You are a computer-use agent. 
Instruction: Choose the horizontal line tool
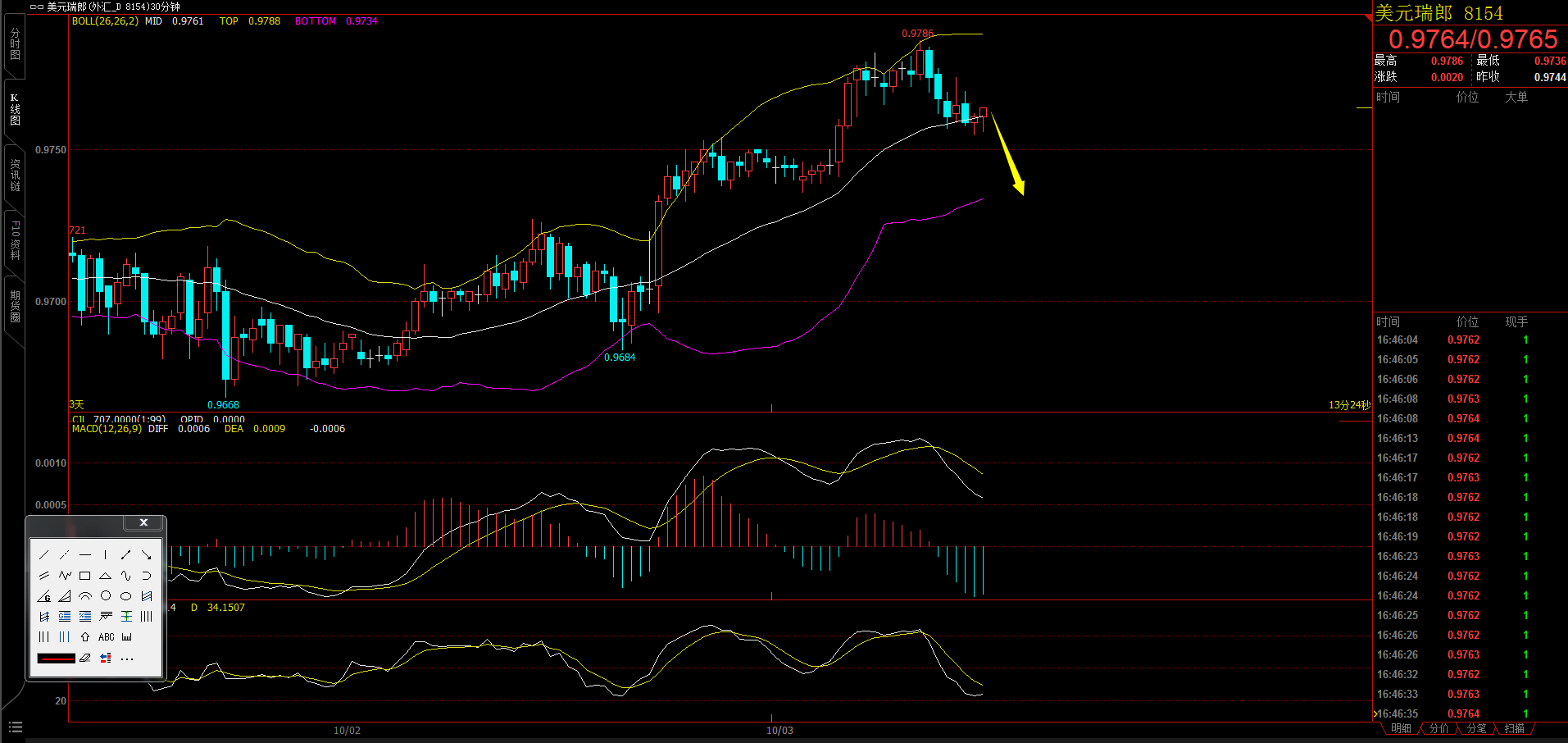tap(85, 555)
